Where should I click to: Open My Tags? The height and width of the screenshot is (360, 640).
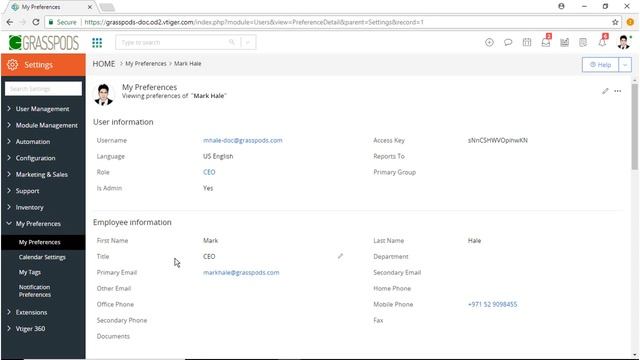[x=30, y=272]
